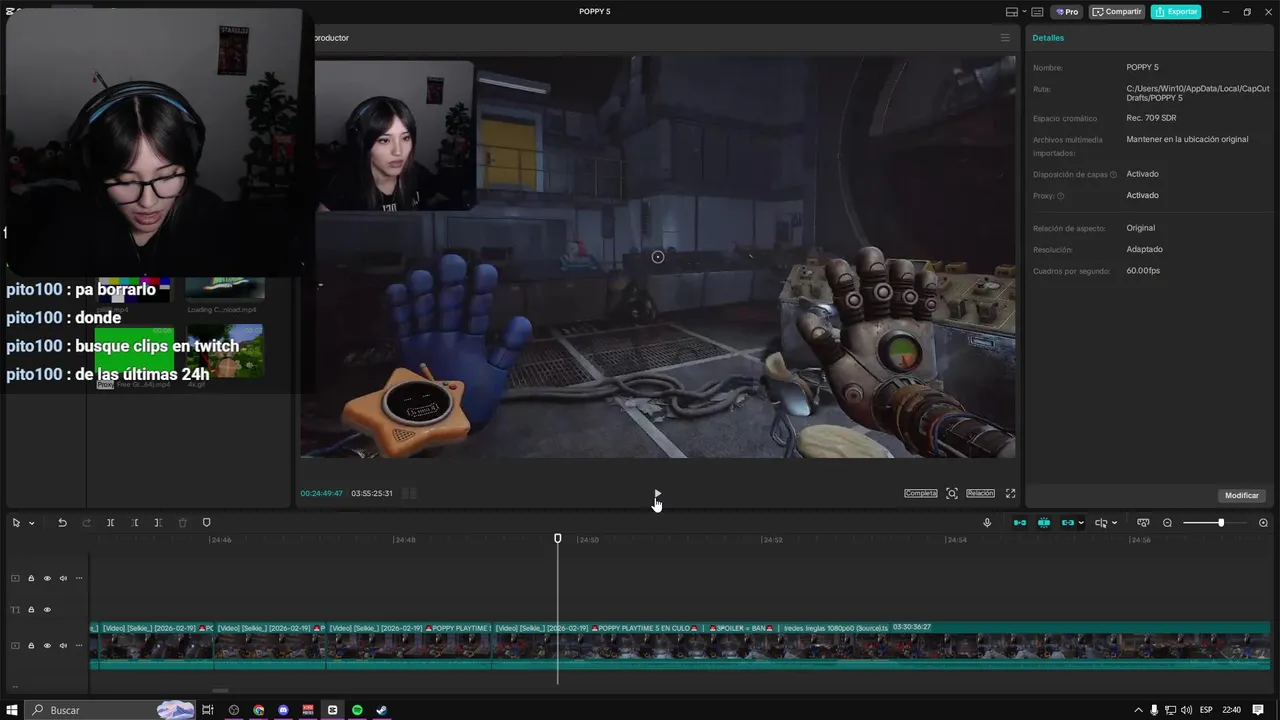Lock the text track

31,610
